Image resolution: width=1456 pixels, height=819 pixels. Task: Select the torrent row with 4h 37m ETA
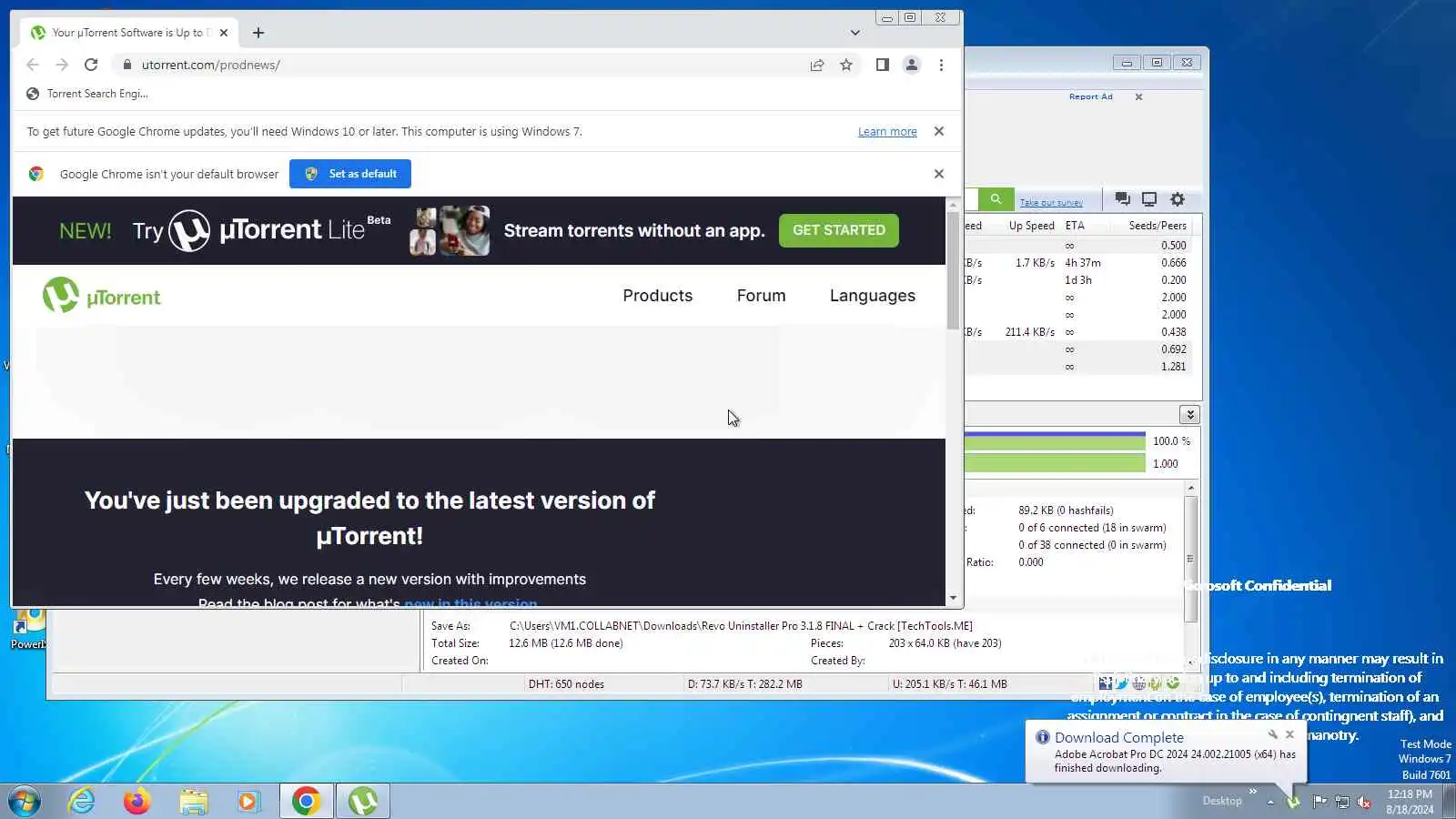coord(1082,263)
